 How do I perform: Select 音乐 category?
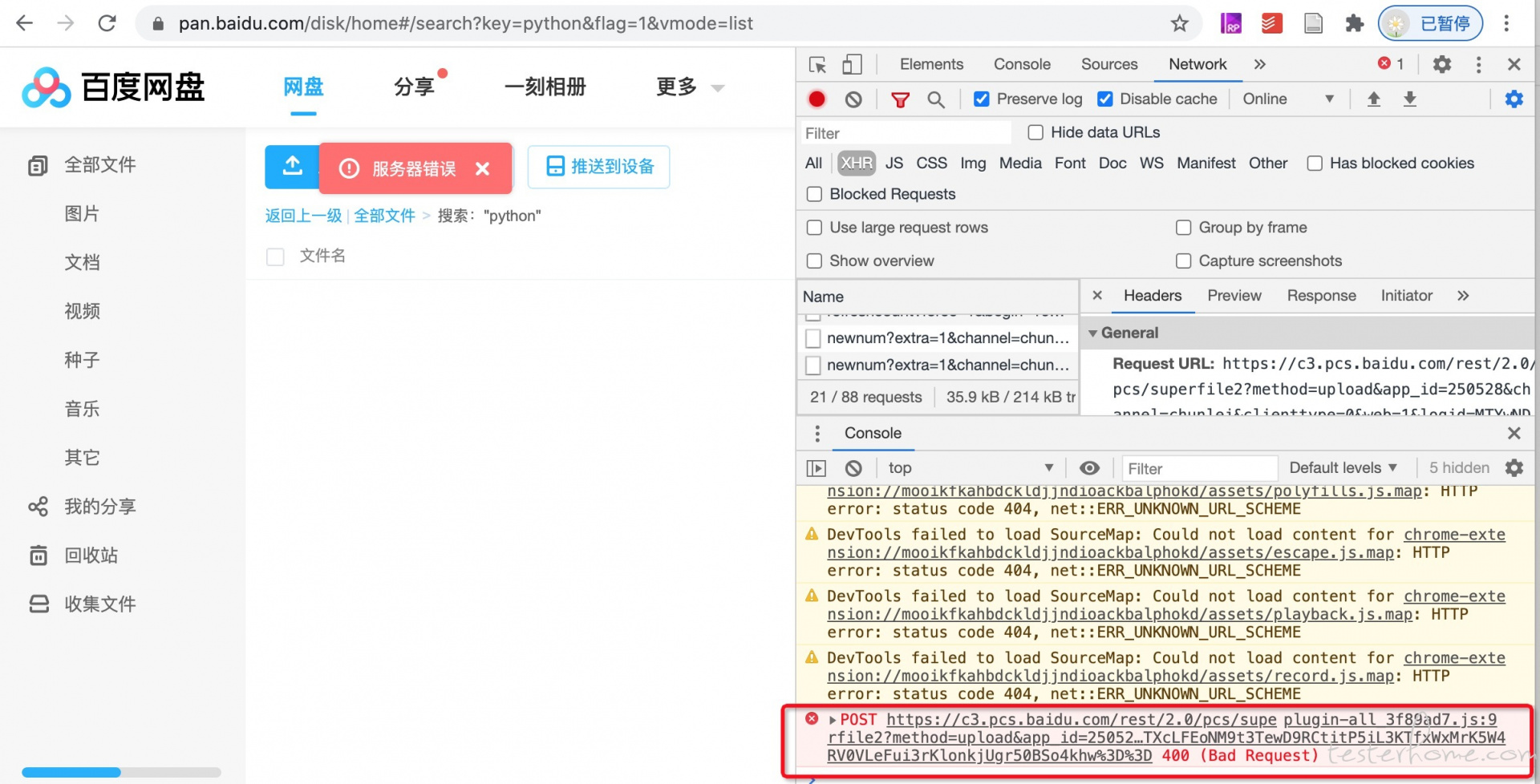point(82,409)
